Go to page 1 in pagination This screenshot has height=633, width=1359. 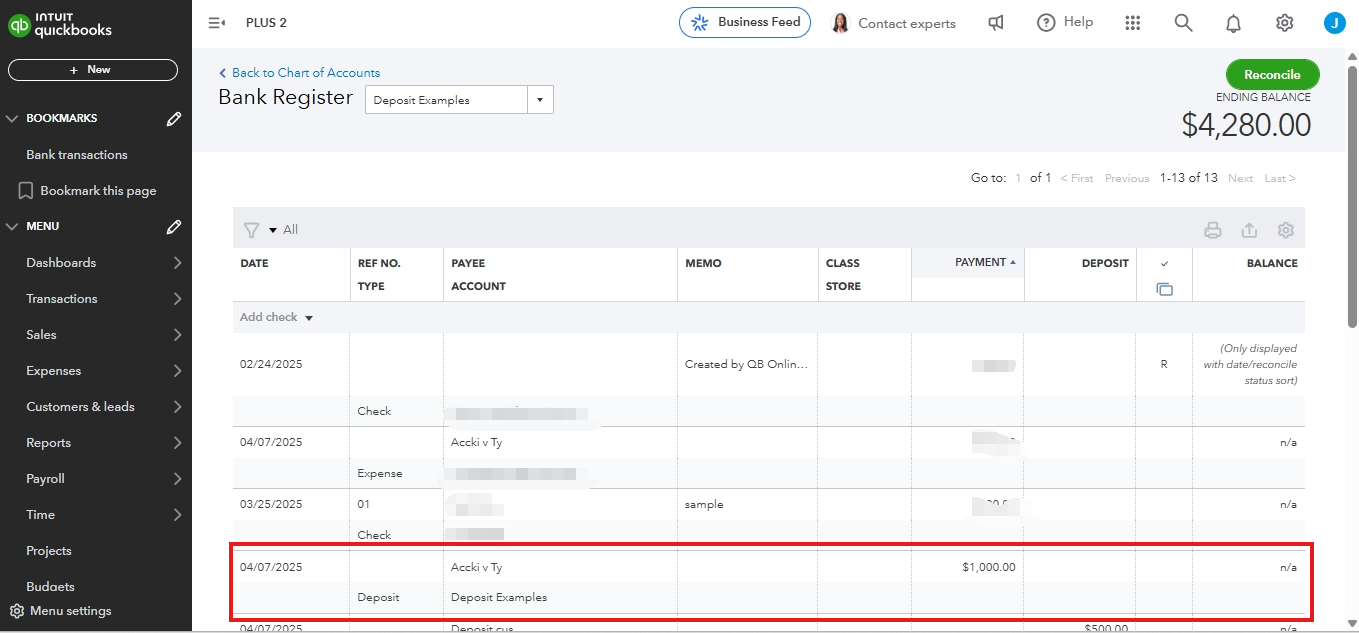(1018, 178)
